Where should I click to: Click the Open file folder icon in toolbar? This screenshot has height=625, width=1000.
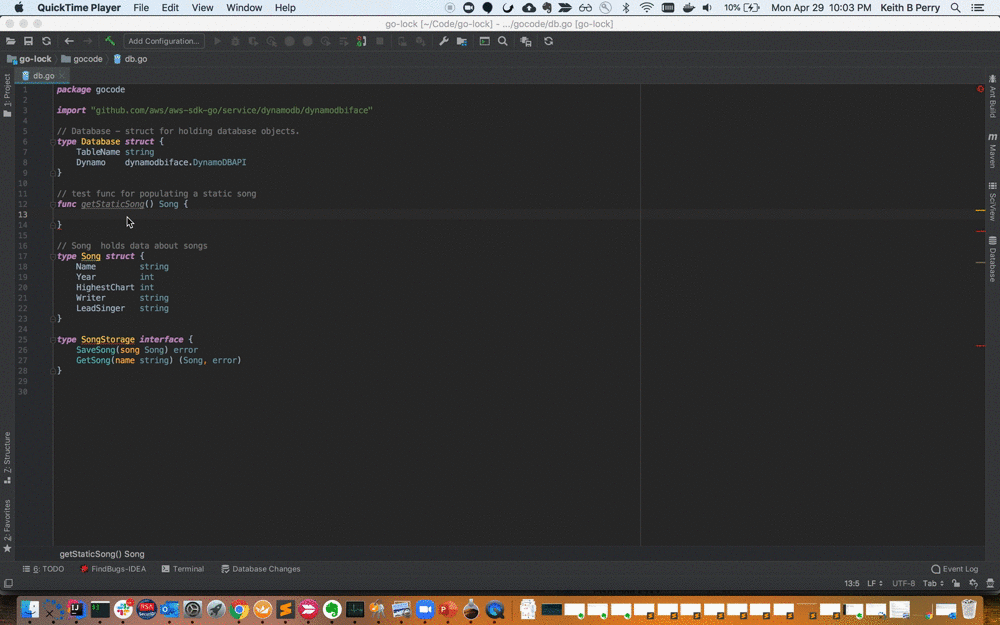(x=10, y=42)
